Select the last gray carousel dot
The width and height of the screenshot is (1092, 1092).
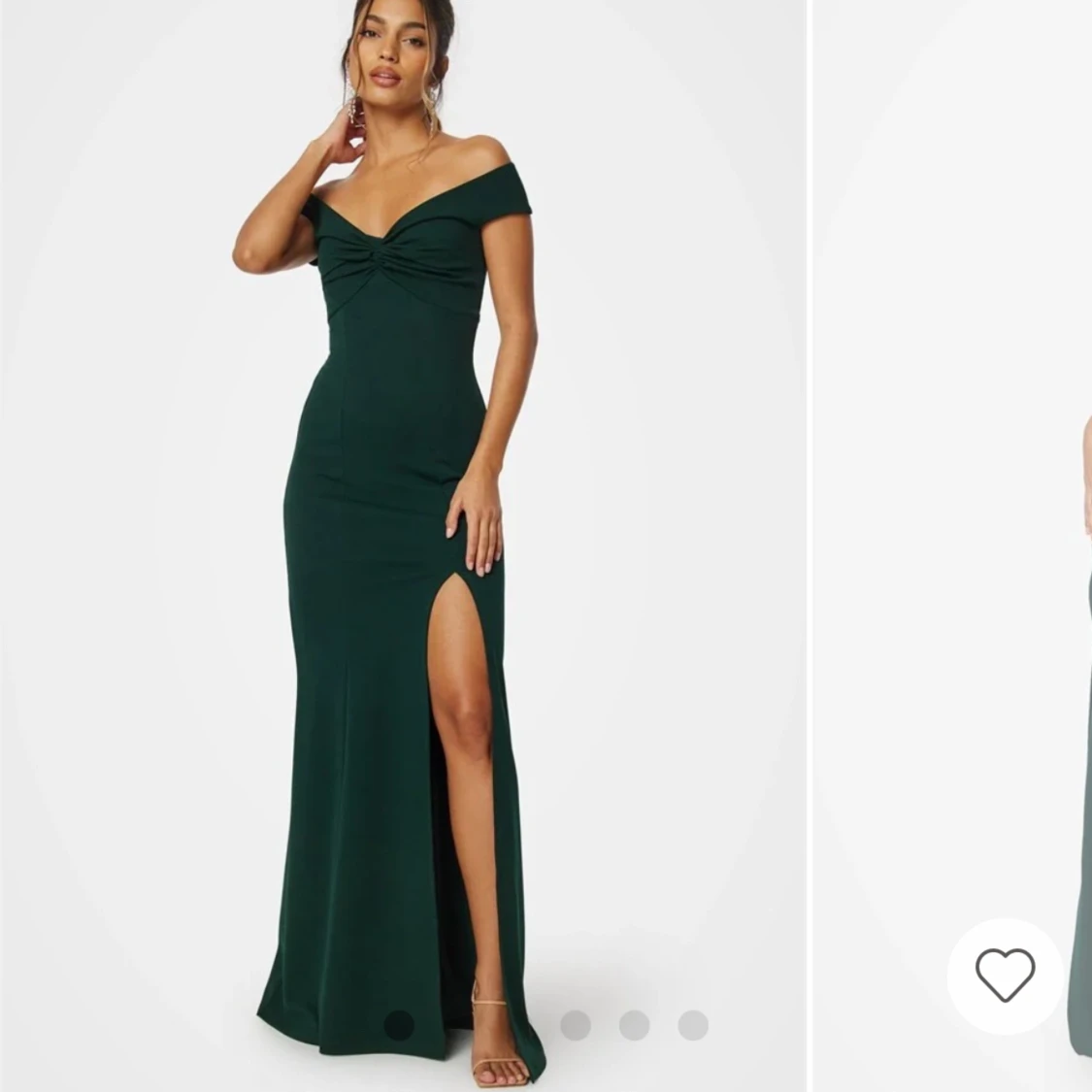(693, 1025)
